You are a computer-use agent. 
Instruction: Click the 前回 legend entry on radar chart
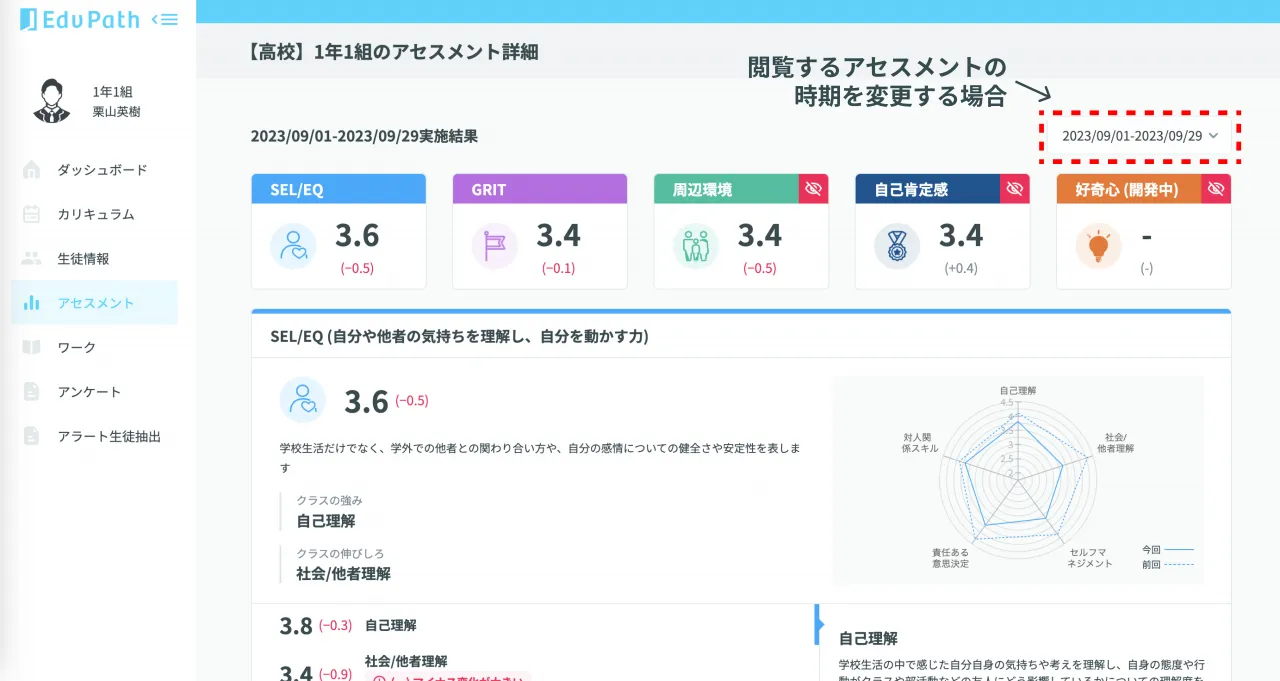coord(1168,564)
